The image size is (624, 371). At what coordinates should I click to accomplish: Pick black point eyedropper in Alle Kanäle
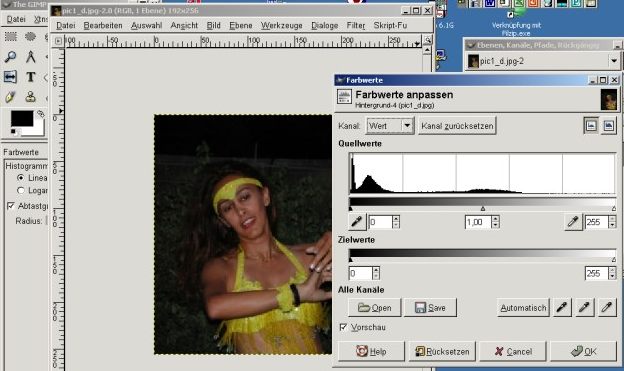[x=562, y=307]
